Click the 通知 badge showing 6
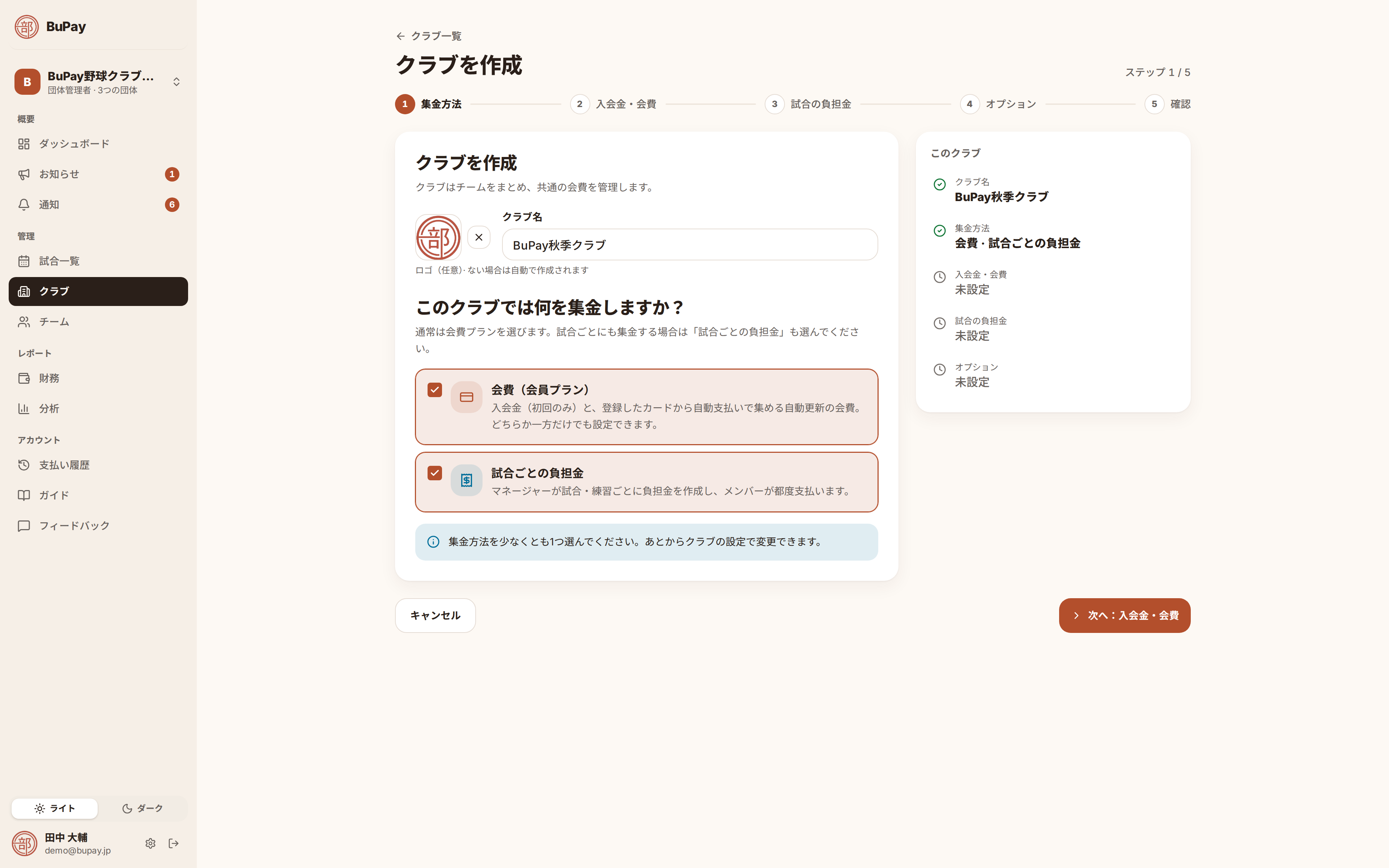1389x868 pixels. tap(171, 204)
